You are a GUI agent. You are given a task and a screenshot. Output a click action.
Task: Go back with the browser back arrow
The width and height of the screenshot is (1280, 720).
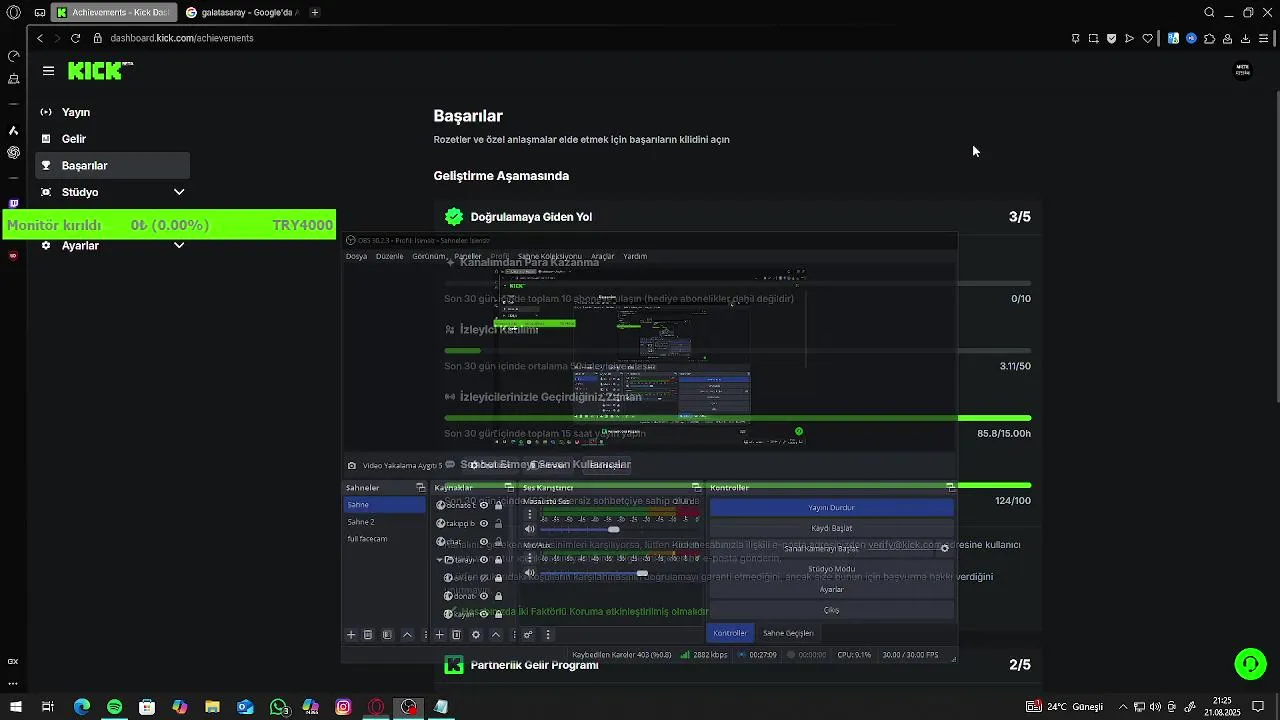40,38
